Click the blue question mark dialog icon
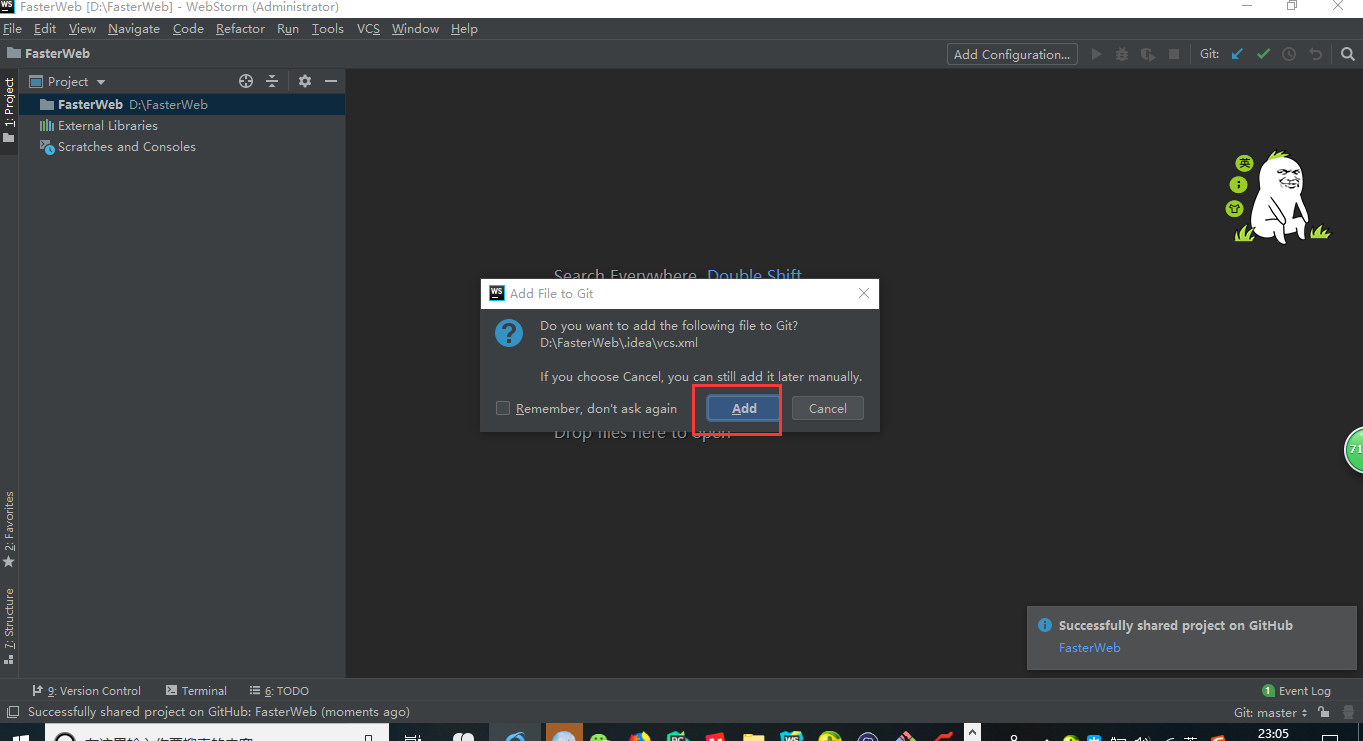This screenshot has height=741, width=1363. [509, 333]
